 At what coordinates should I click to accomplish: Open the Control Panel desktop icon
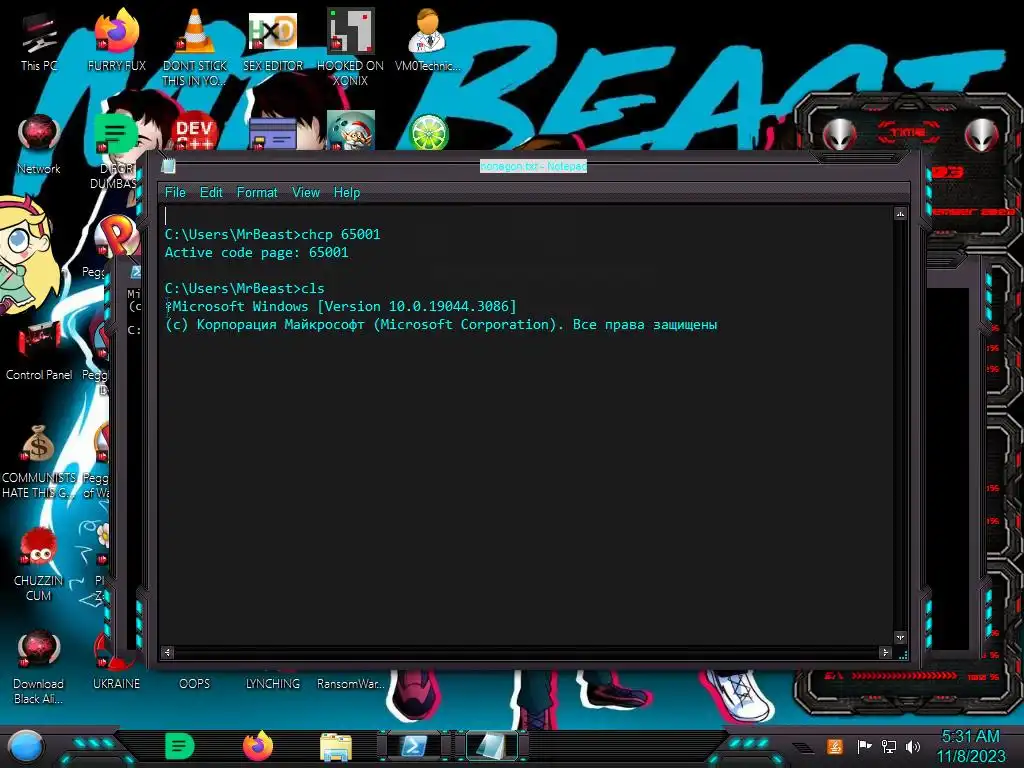coord(39,353)
